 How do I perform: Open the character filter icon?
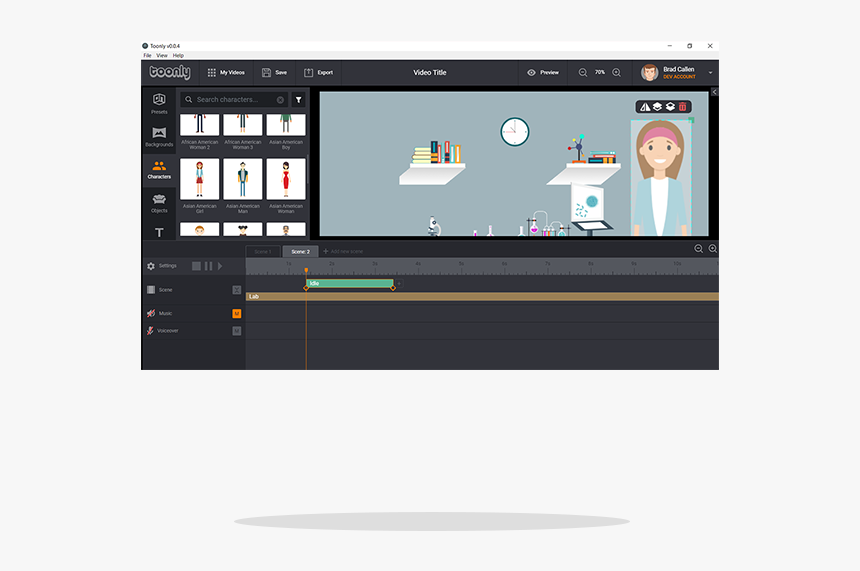tap(298, 100)
